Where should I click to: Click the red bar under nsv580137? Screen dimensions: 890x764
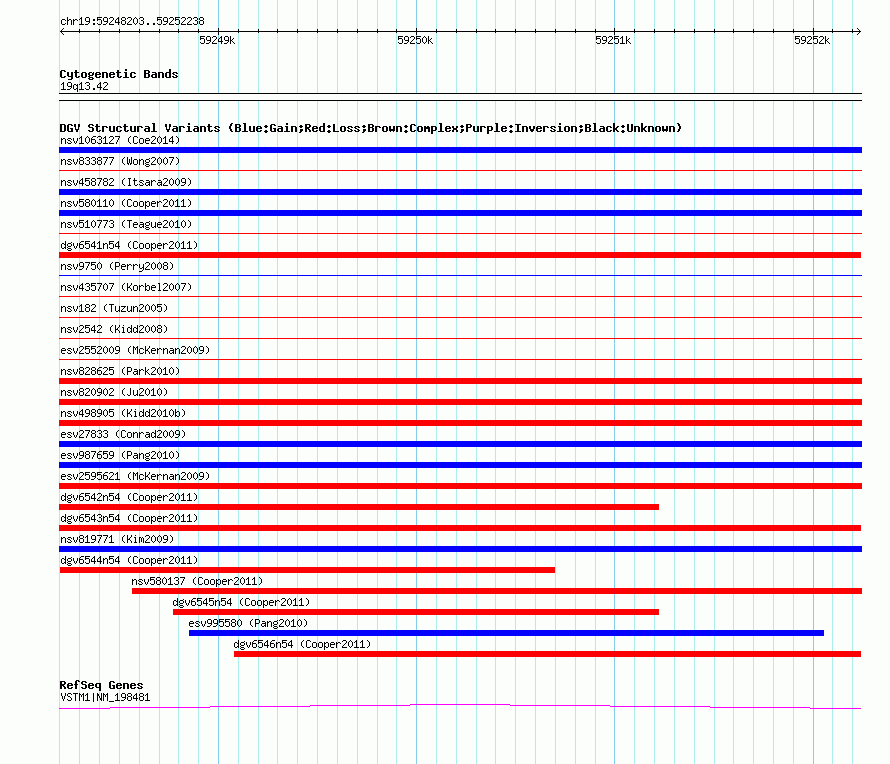[x=497, y=591]
